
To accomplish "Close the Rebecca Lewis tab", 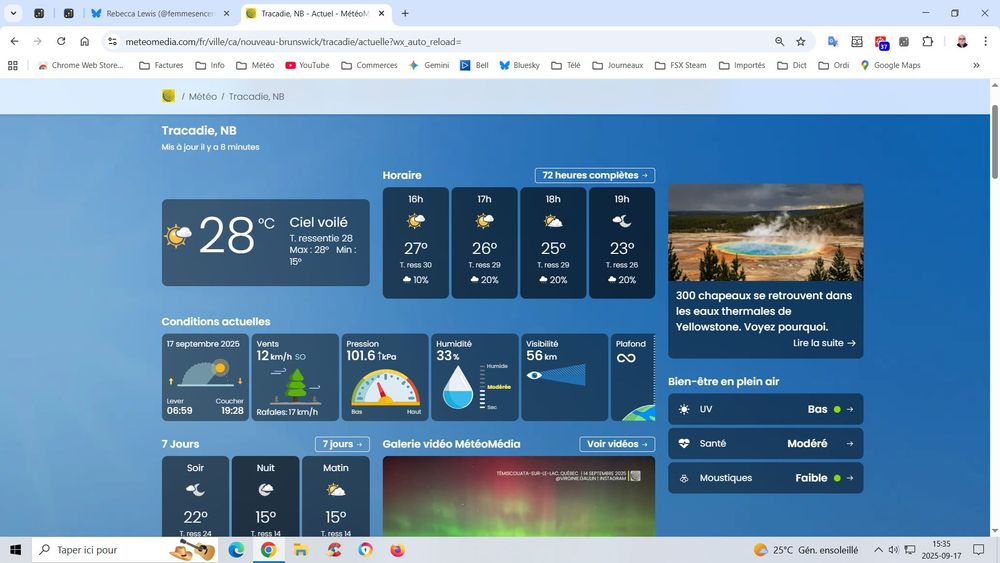I will (226, 13).
